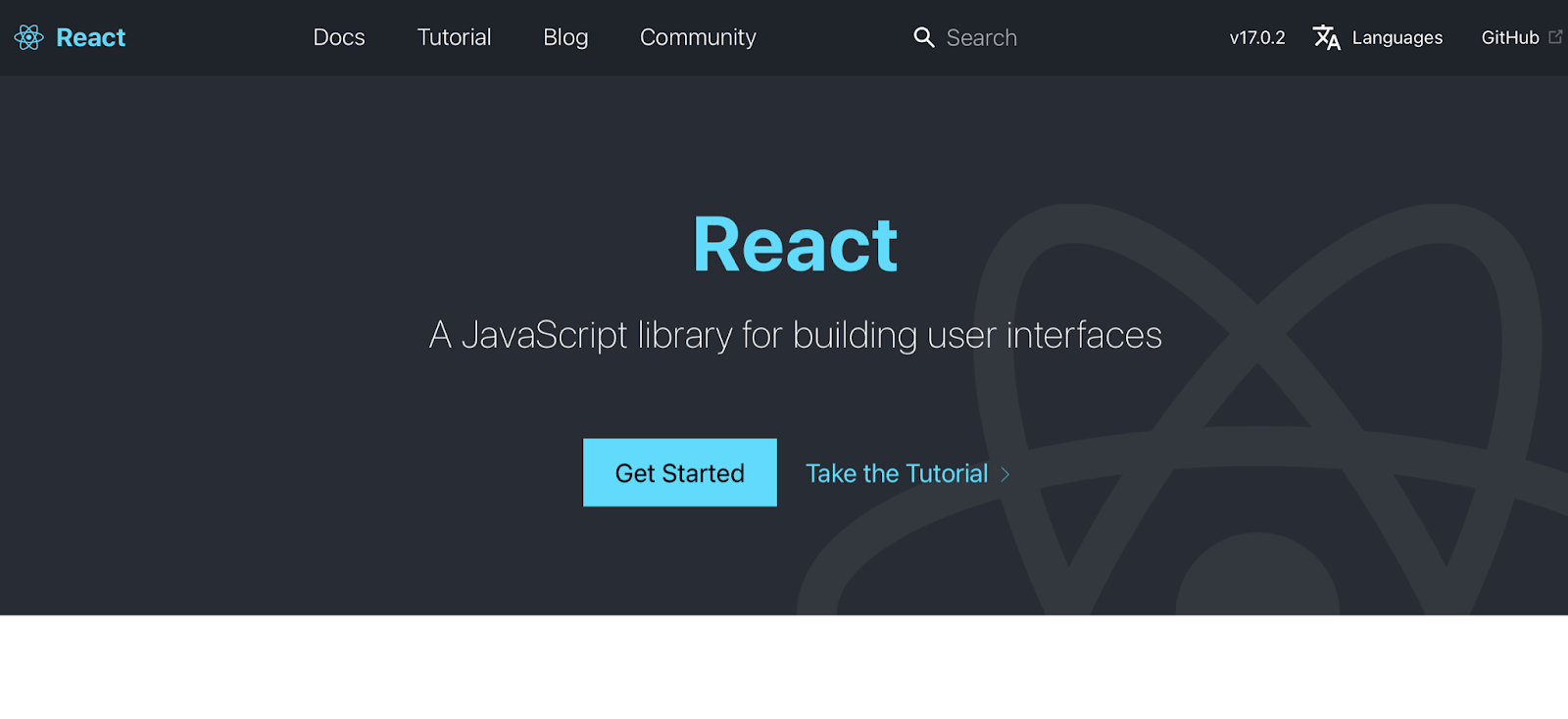Viewport: 1568px width, 719px height.
Task: Follow the Take the Tutorial link
Action: (897, 473)
